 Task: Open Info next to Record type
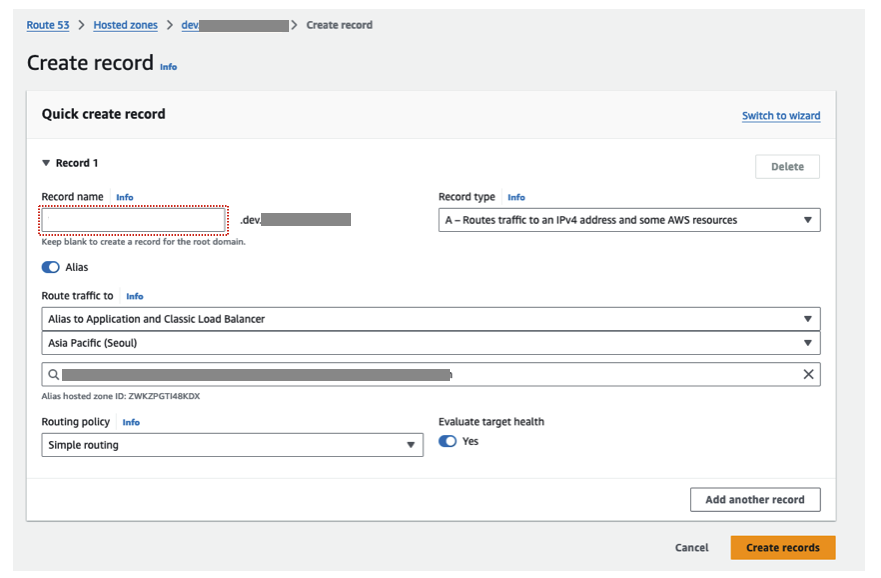[516, 198]
